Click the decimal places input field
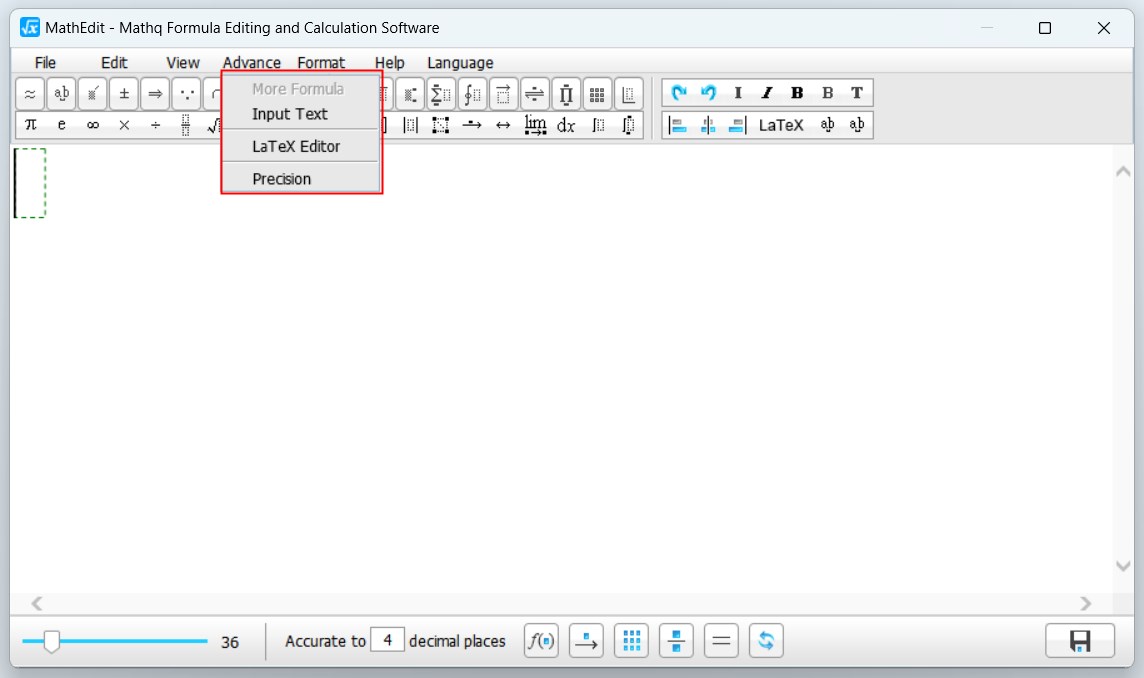The height and width of the screenshot is (678, 1144). point(387,640)
